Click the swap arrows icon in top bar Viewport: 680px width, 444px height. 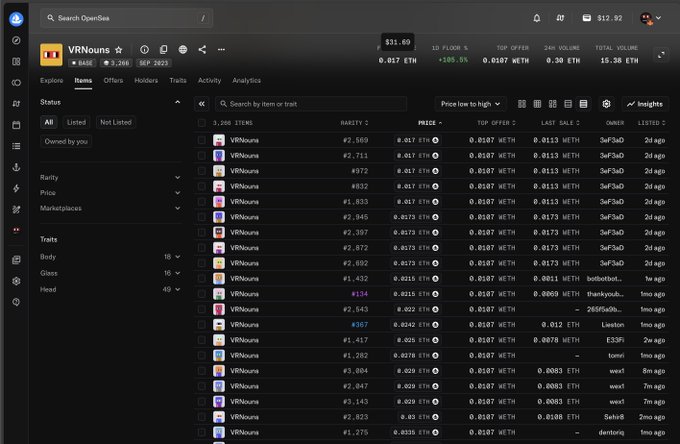[x=560, y=18]
